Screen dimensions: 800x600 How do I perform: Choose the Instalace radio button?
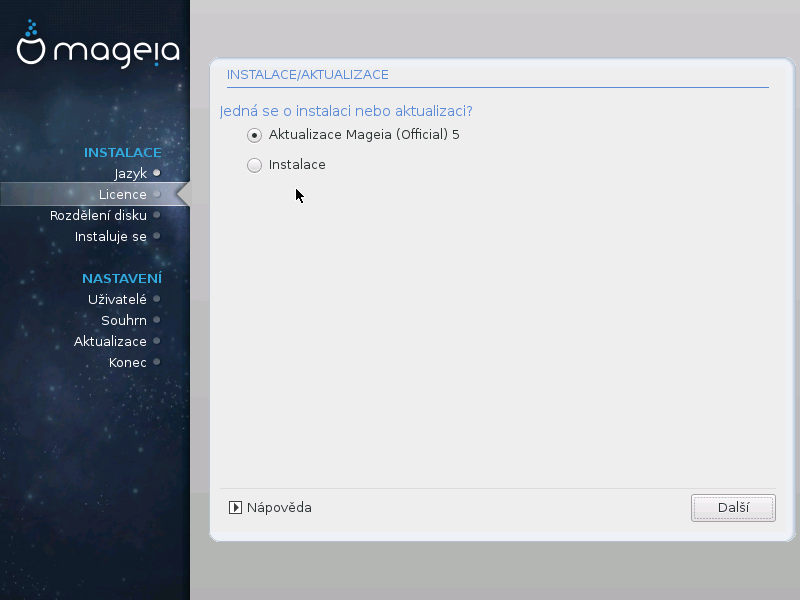[254, 165]
